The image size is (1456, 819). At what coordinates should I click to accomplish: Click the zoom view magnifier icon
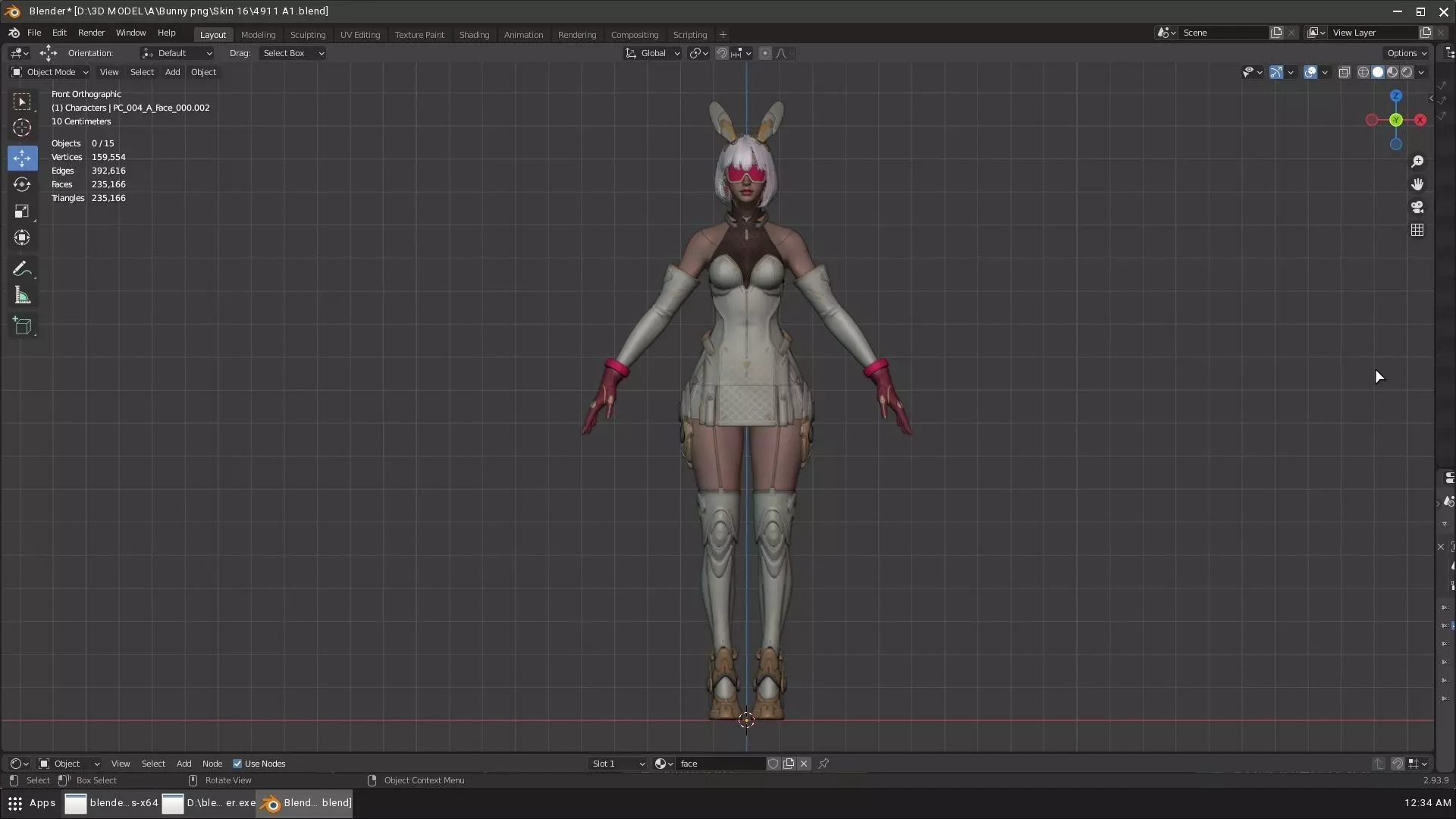tap(1417, 162)
